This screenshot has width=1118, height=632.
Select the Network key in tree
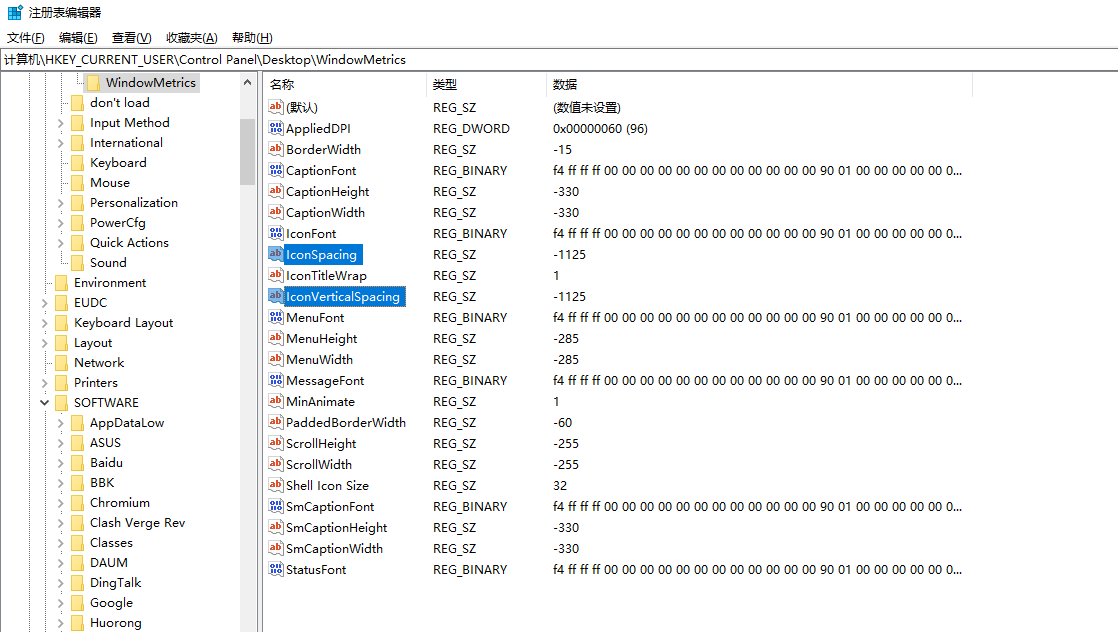(99, 362)
